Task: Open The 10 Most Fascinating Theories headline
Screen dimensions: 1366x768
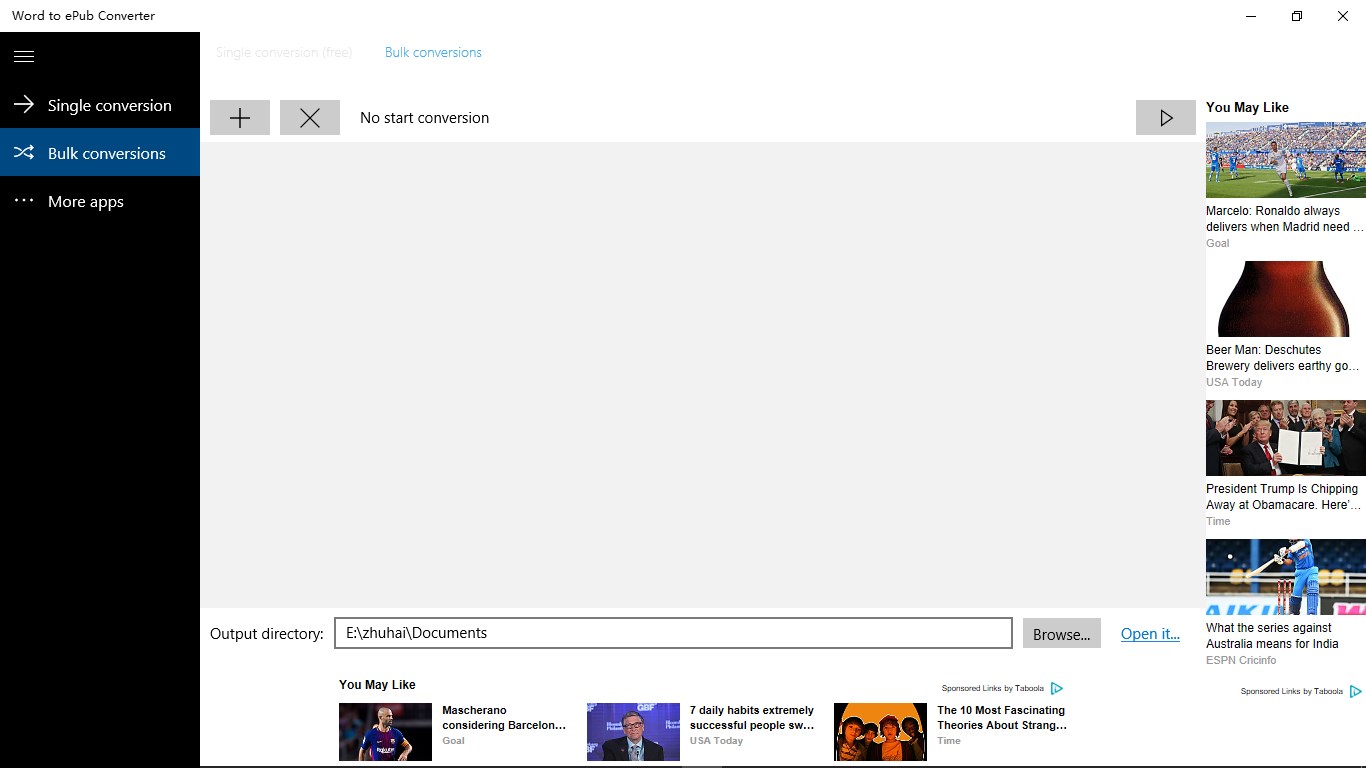Action: coord(1002,718)
